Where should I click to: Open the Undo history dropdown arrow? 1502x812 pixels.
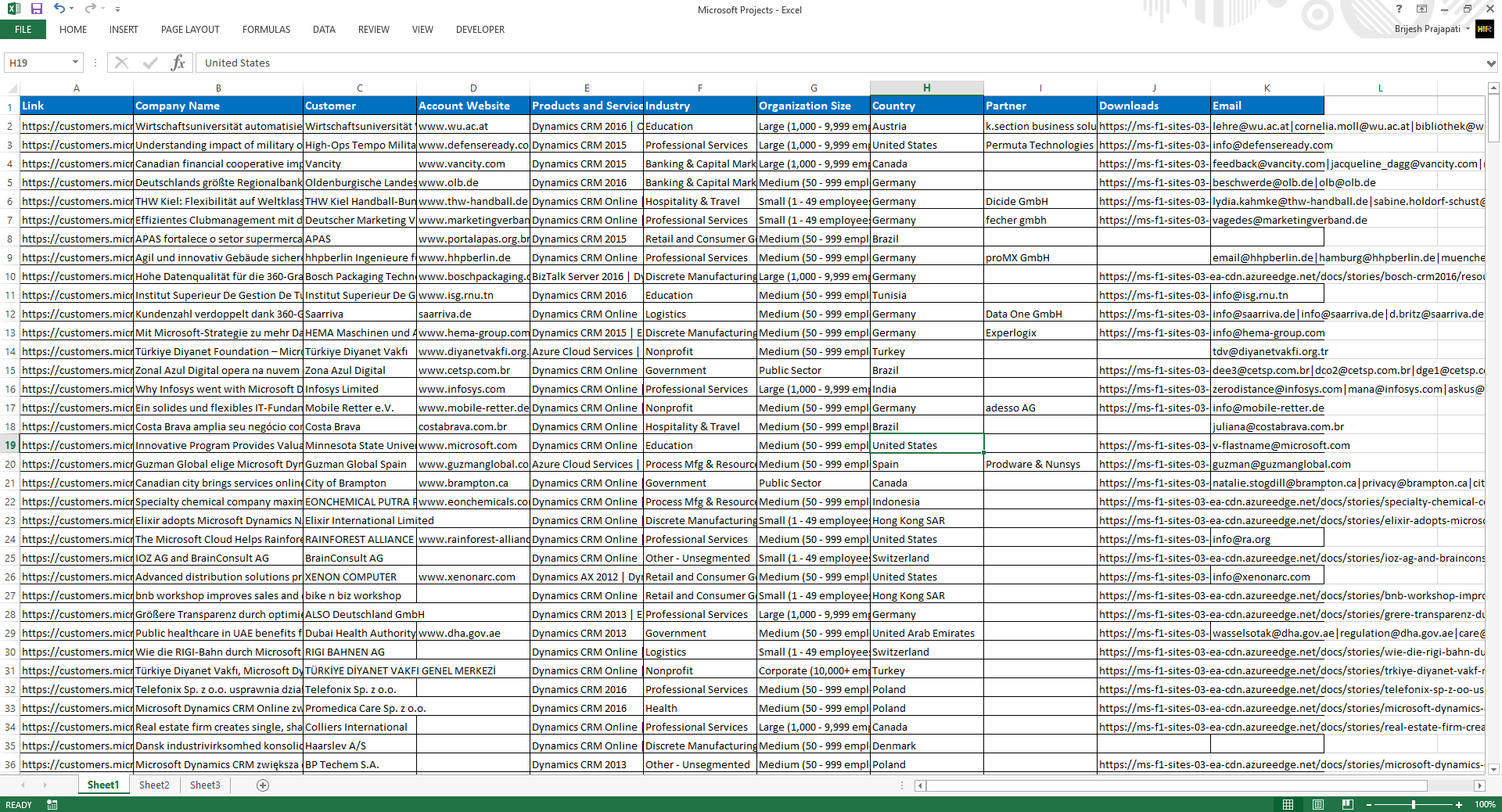[72, 9]
